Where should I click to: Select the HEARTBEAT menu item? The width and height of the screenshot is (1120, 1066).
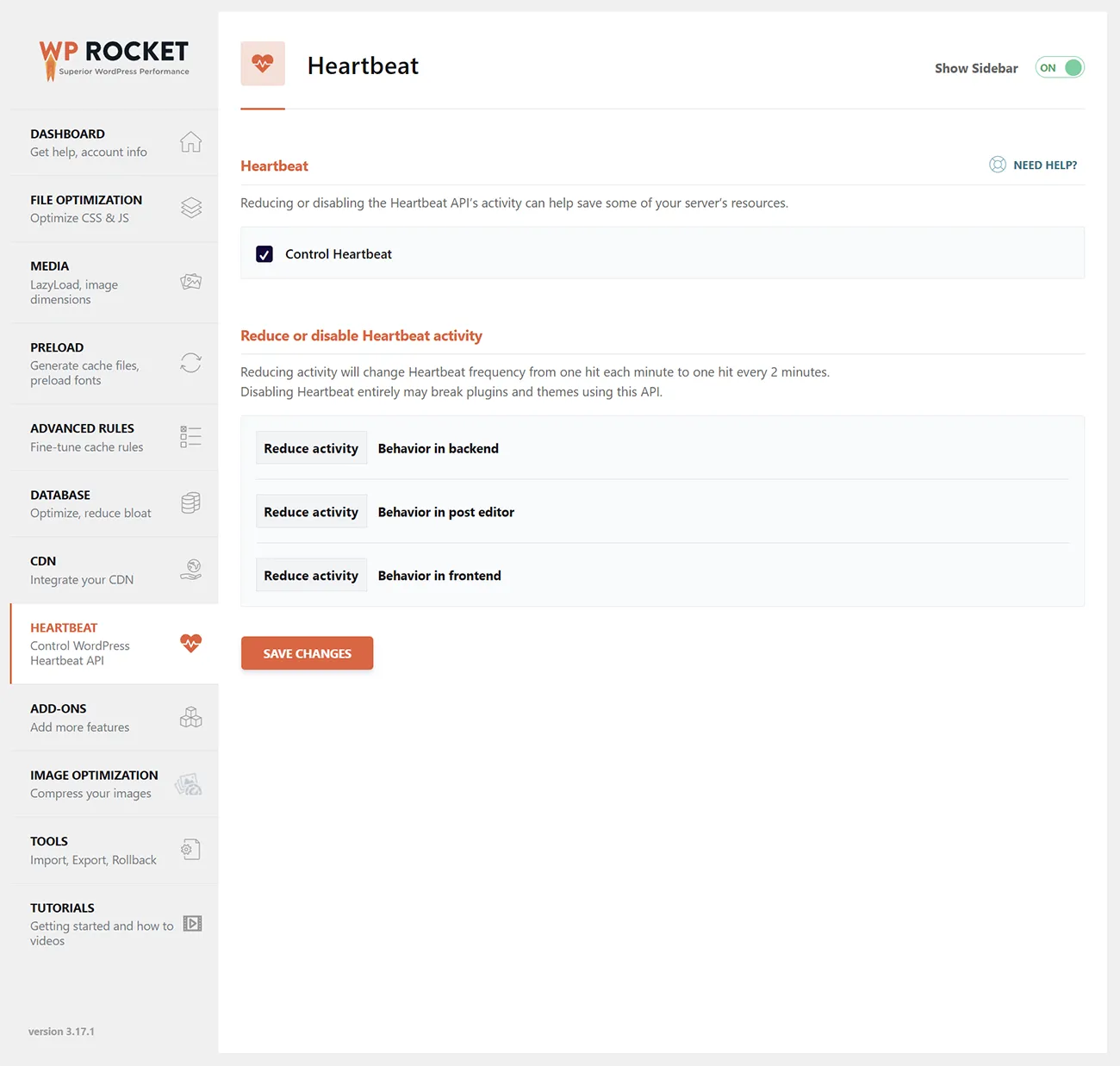[114, 644]
